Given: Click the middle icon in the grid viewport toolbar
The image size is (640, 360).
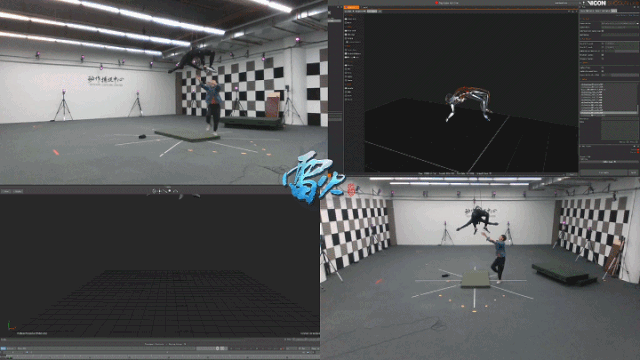Looking at the screenshot, I should pos(165,191).
